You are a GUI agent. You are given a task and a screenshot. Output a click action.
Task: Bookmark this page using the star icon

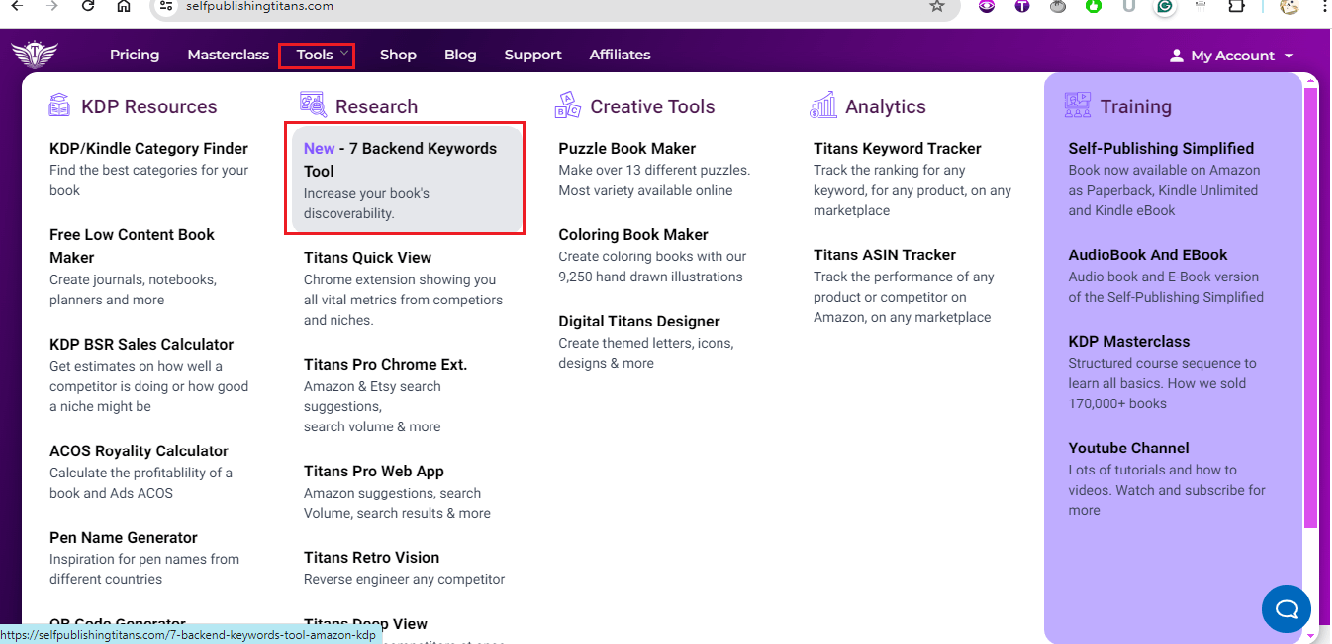pyautogui.click(x=938, y=7)
